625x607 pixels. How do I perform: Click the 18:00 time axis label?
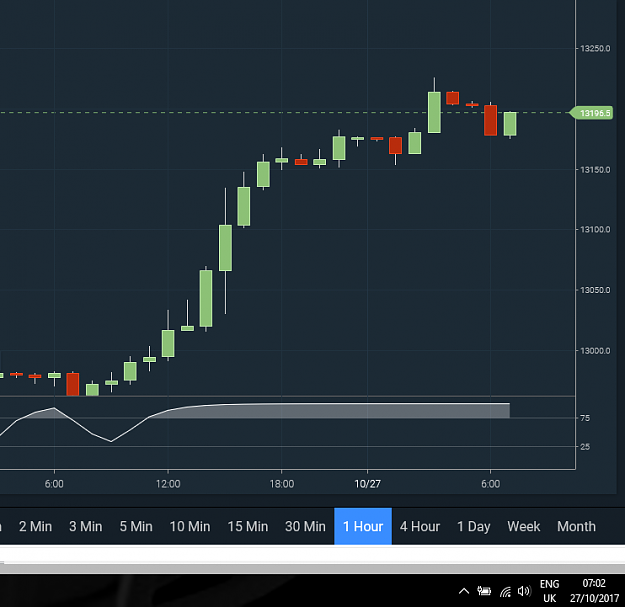click(x=282, y=484)
